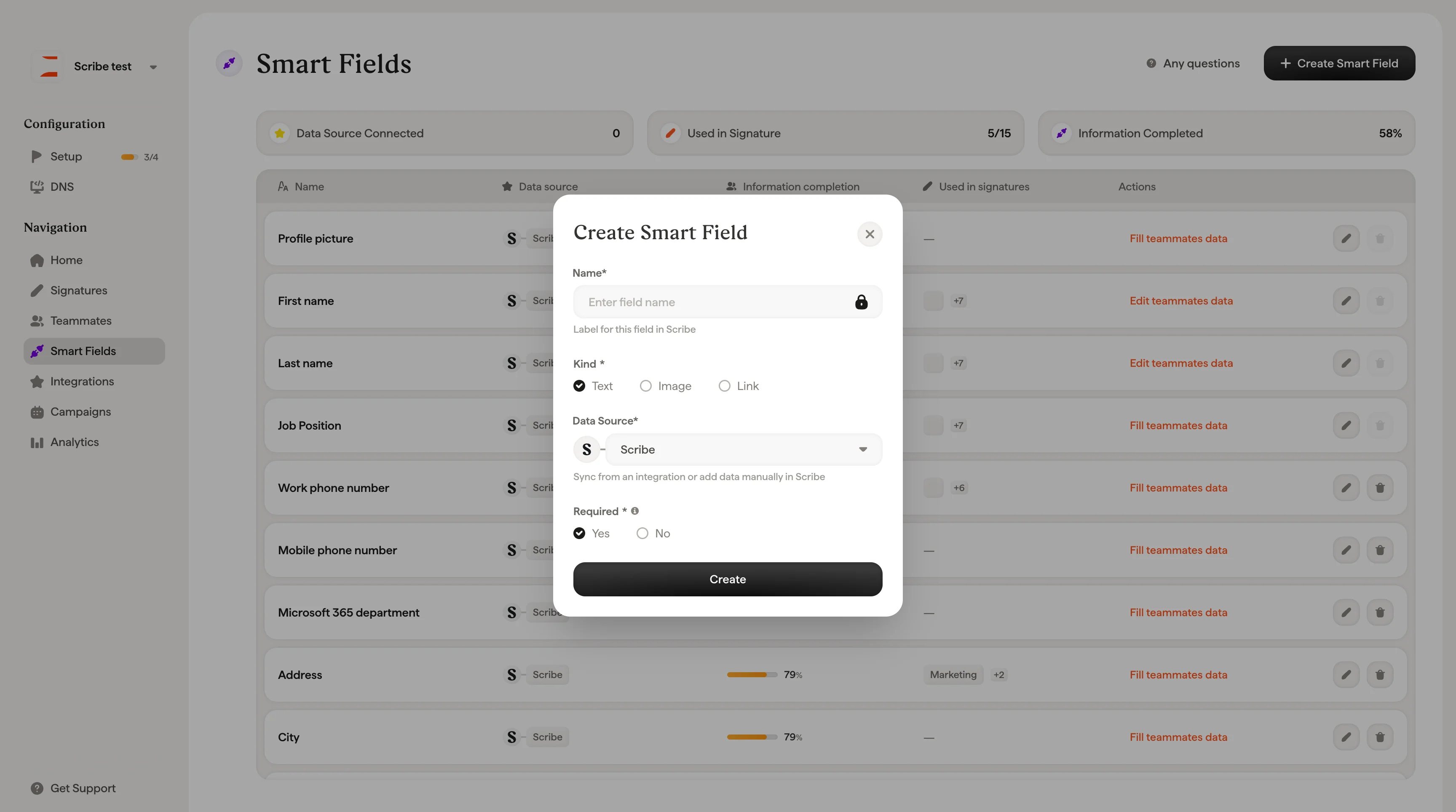Expand the Scribe test workspace switcher

pyautogui.click(x=153, y=67)
